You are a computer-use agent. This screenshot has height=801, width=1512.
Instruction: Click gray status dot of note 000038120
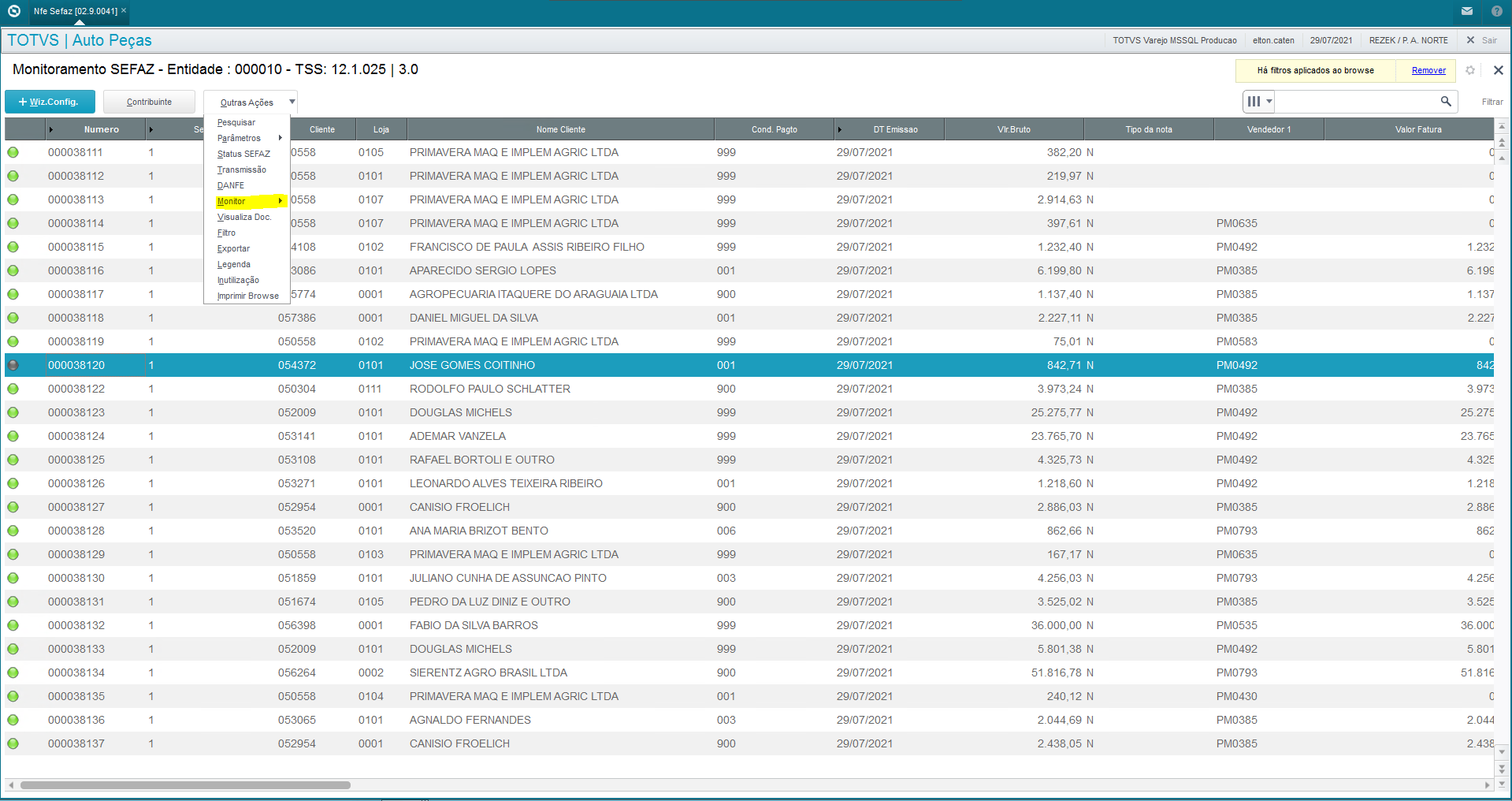13,365
